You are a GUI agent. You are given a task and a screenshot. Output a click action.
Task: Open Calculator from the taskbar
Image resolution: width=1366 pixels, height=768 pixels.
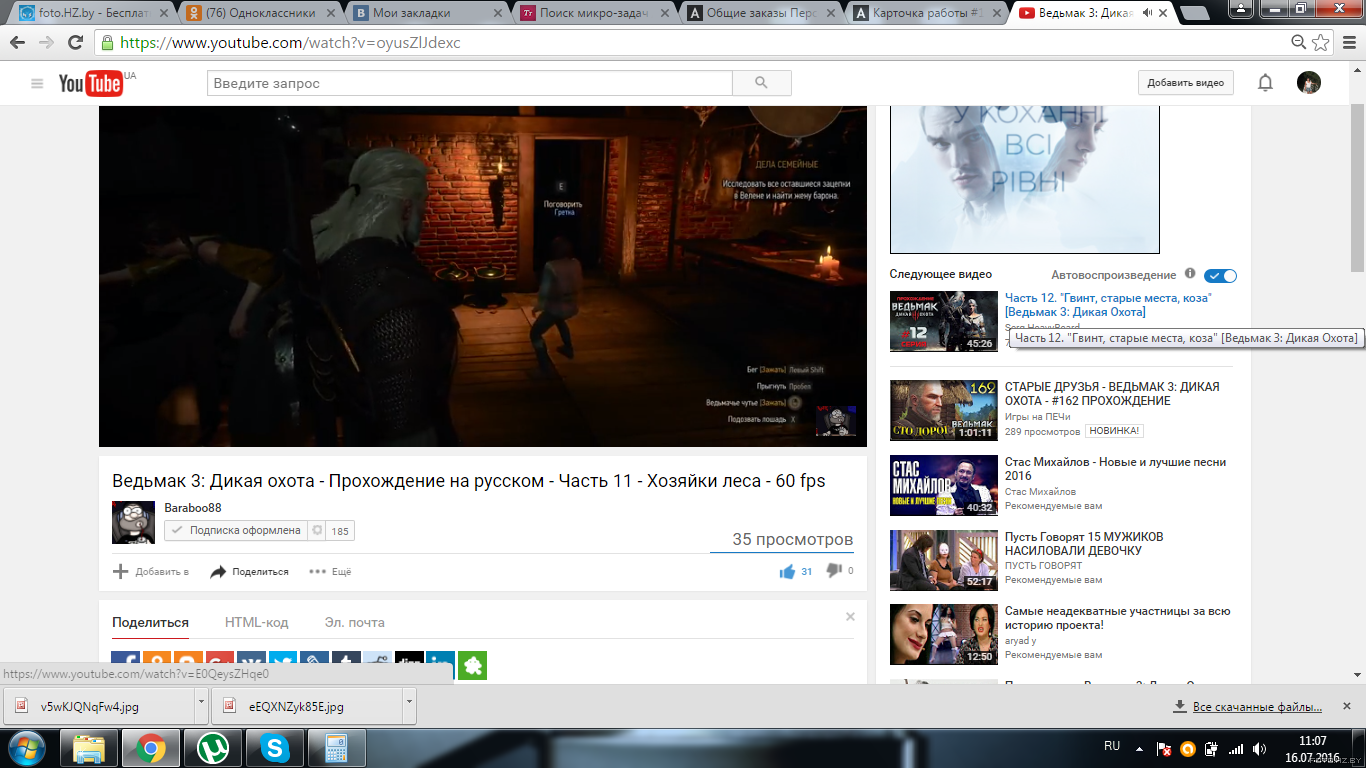(x=336, y=748)
